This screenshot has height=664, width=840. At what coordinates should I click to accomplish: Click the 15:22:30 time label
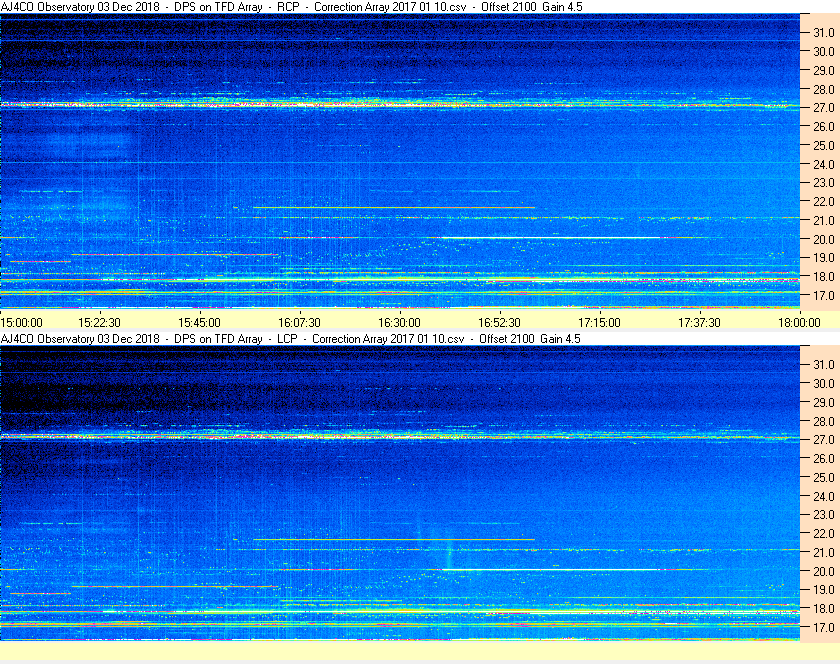(99, 323)
